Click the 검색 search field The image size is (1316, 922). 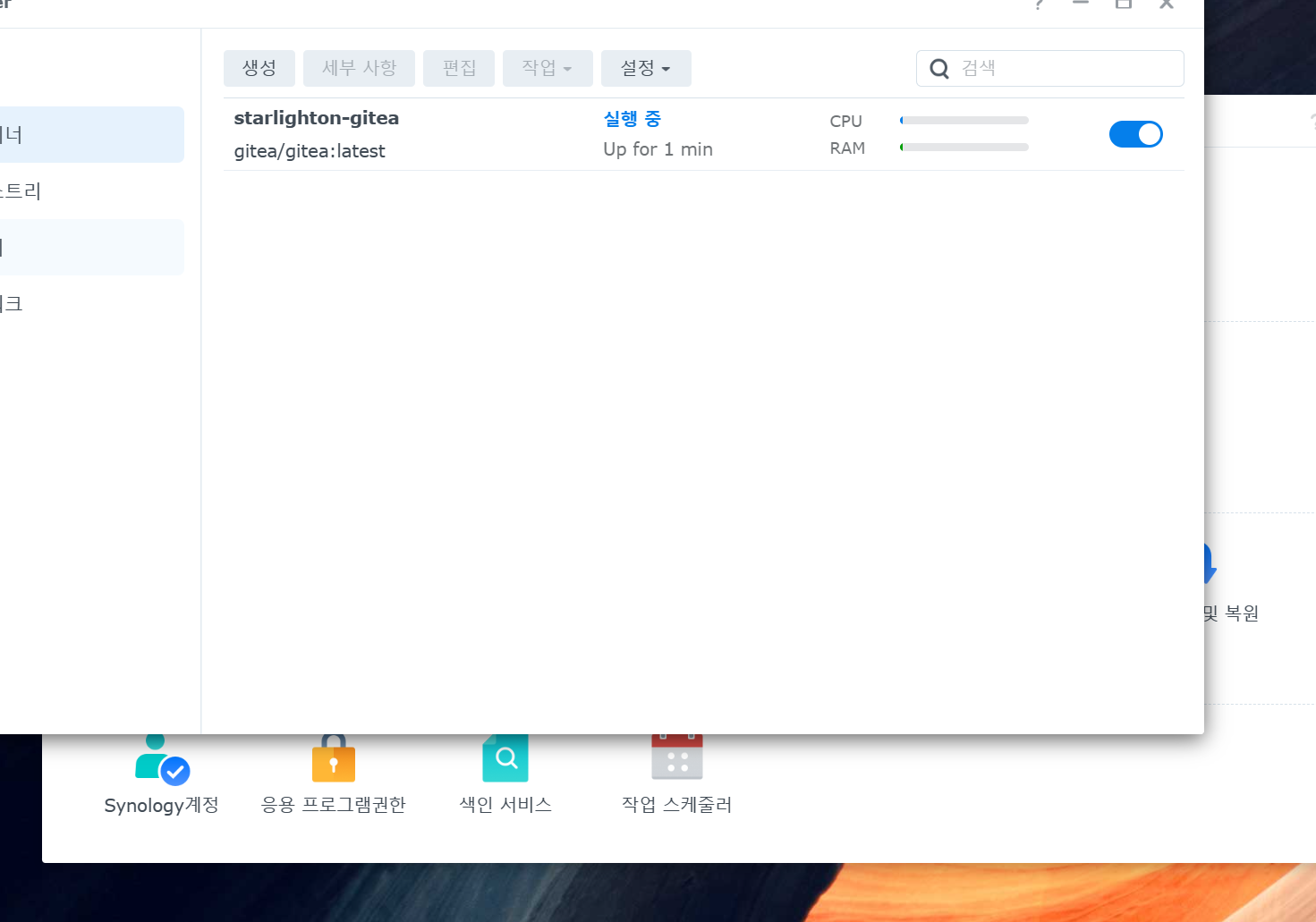pos(1050,68)
